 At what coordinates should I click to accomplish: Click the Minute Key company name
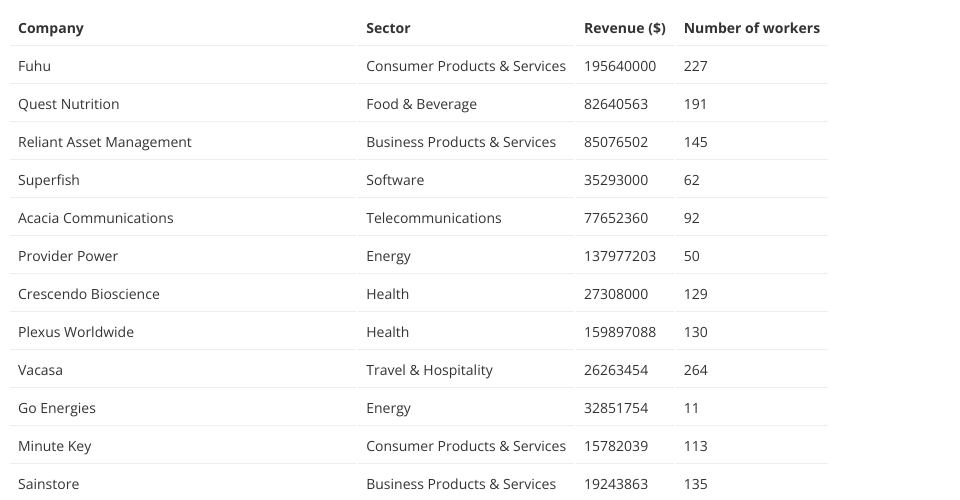(x=54, y=446)
